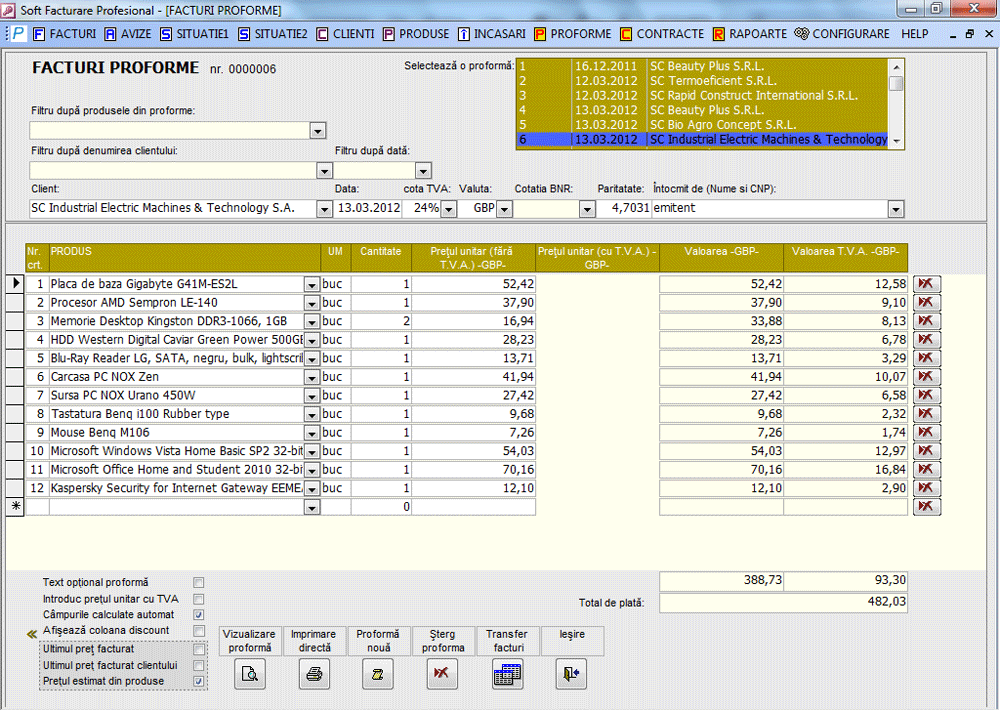Click the application icon in the title bar
Viewport: 1000px width, 711px height.
click(x=9, y=10)
